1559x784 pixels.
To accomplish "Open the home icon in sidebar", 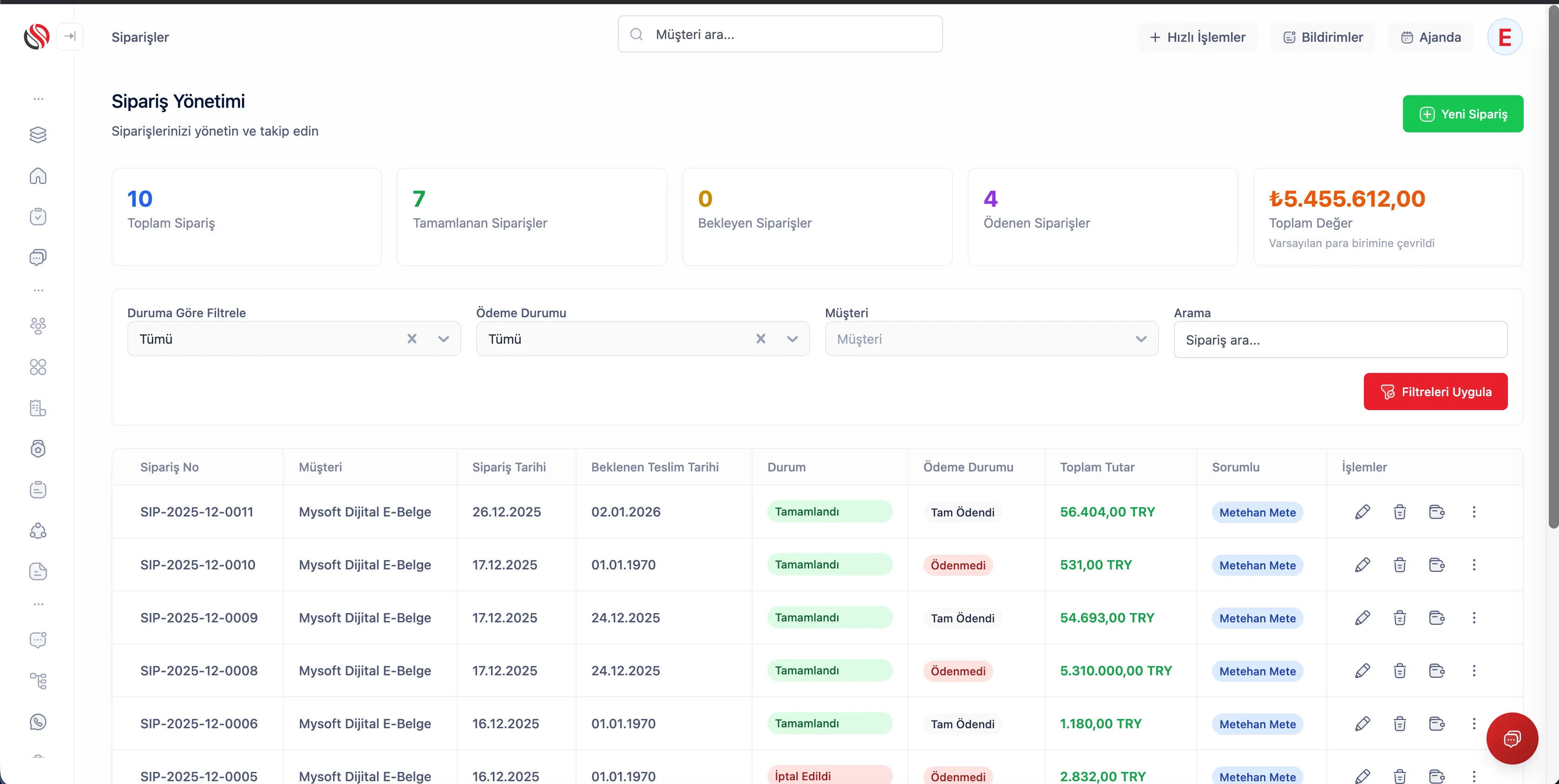I will (x=38, y=176).
